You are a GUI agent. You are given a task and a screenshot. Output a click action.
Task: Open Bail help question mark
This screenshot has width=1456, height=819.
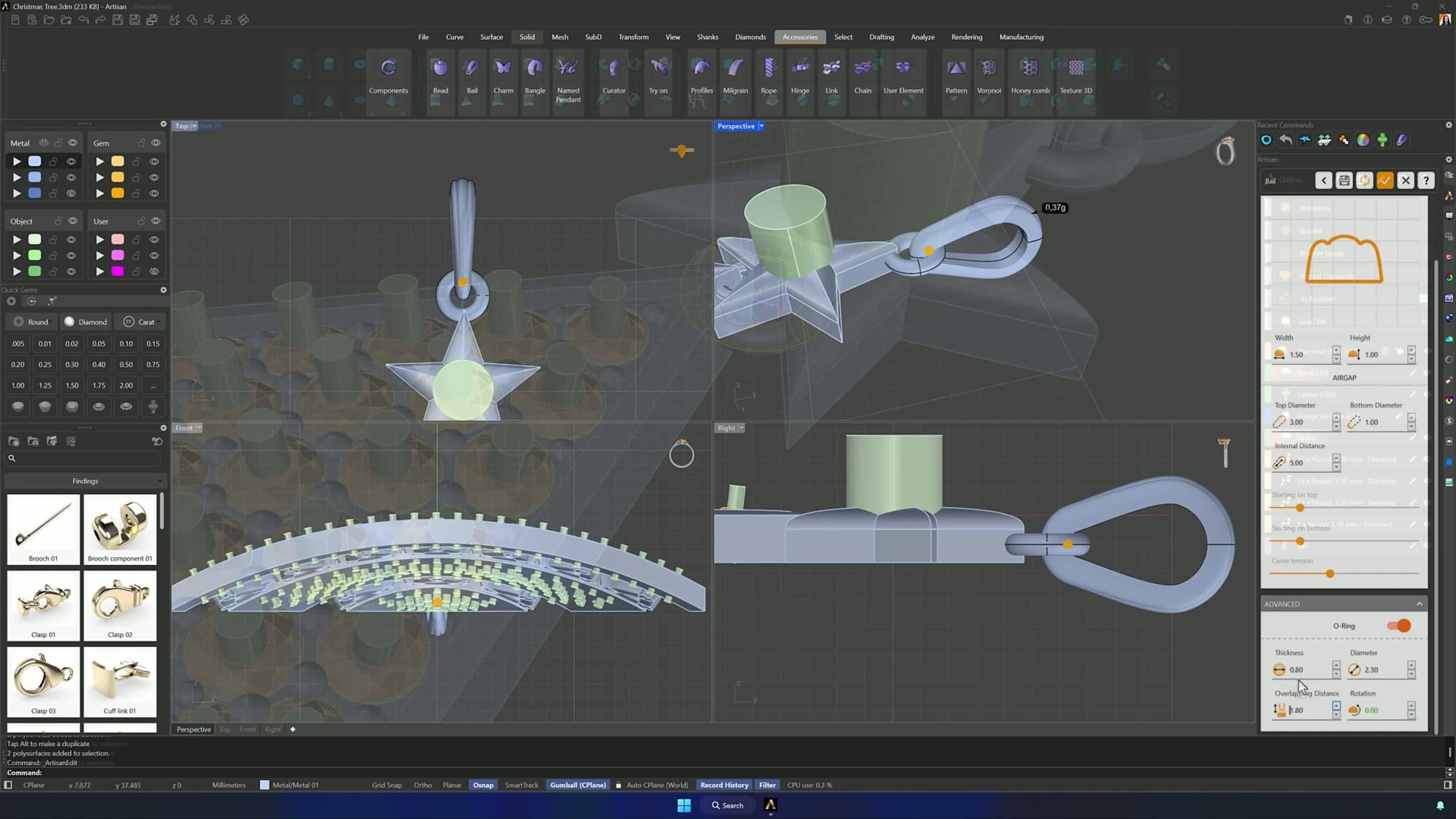pos(1426,181)
